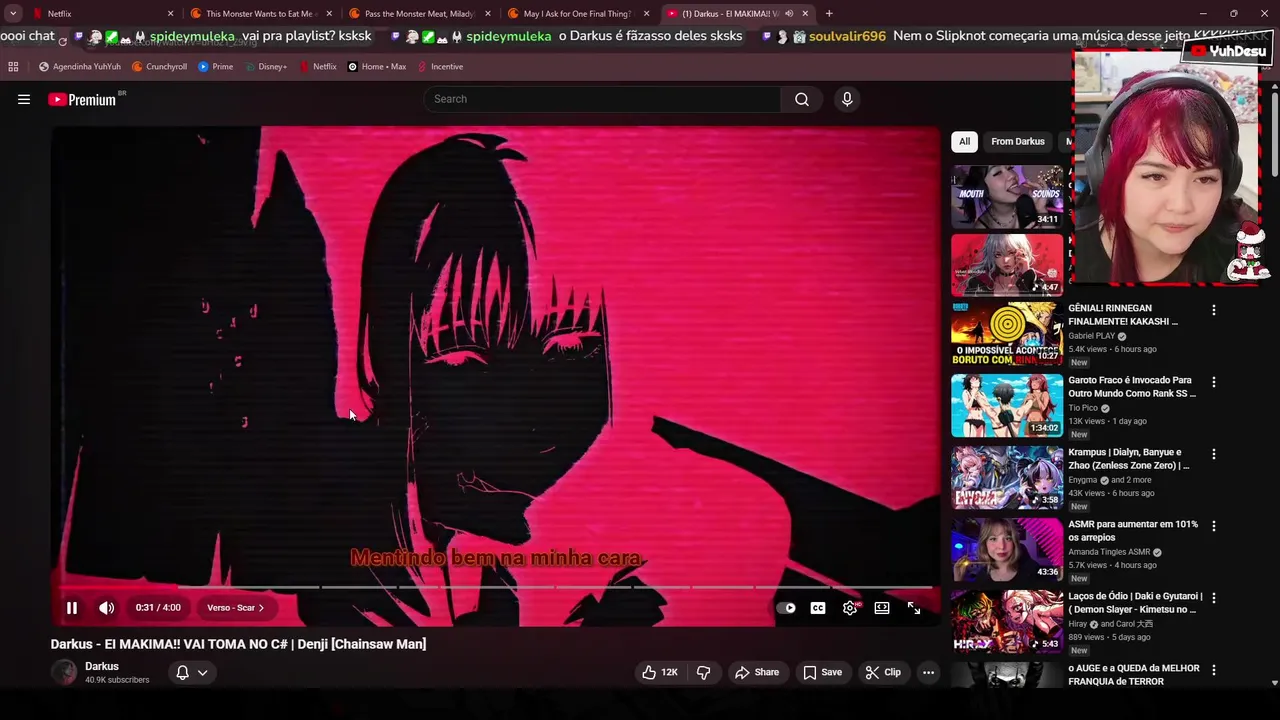The image size is (1280, 720).
Task: Open 'Krampus | Dialyn, Banyue' video
Action: pos(1129,459)
